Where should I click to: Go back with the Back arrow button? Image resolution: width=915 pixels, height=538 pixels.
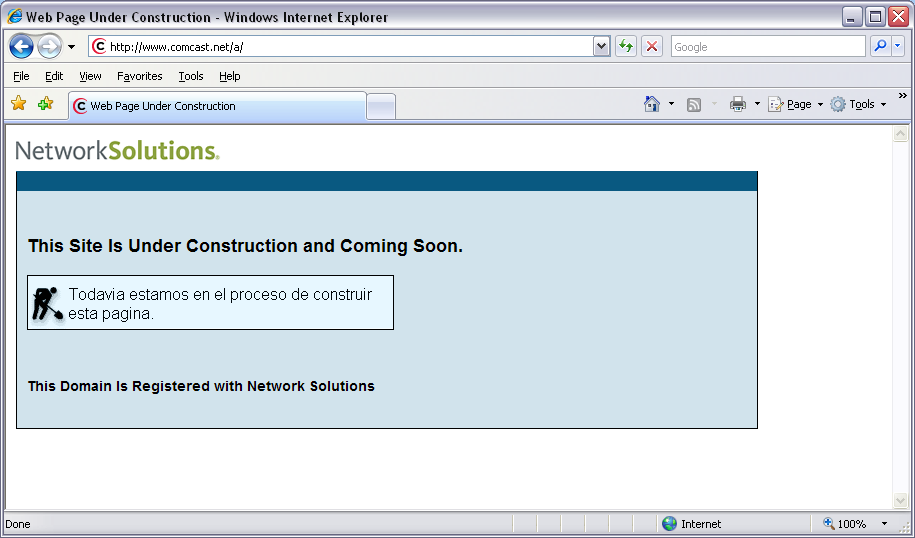(22, 47)
